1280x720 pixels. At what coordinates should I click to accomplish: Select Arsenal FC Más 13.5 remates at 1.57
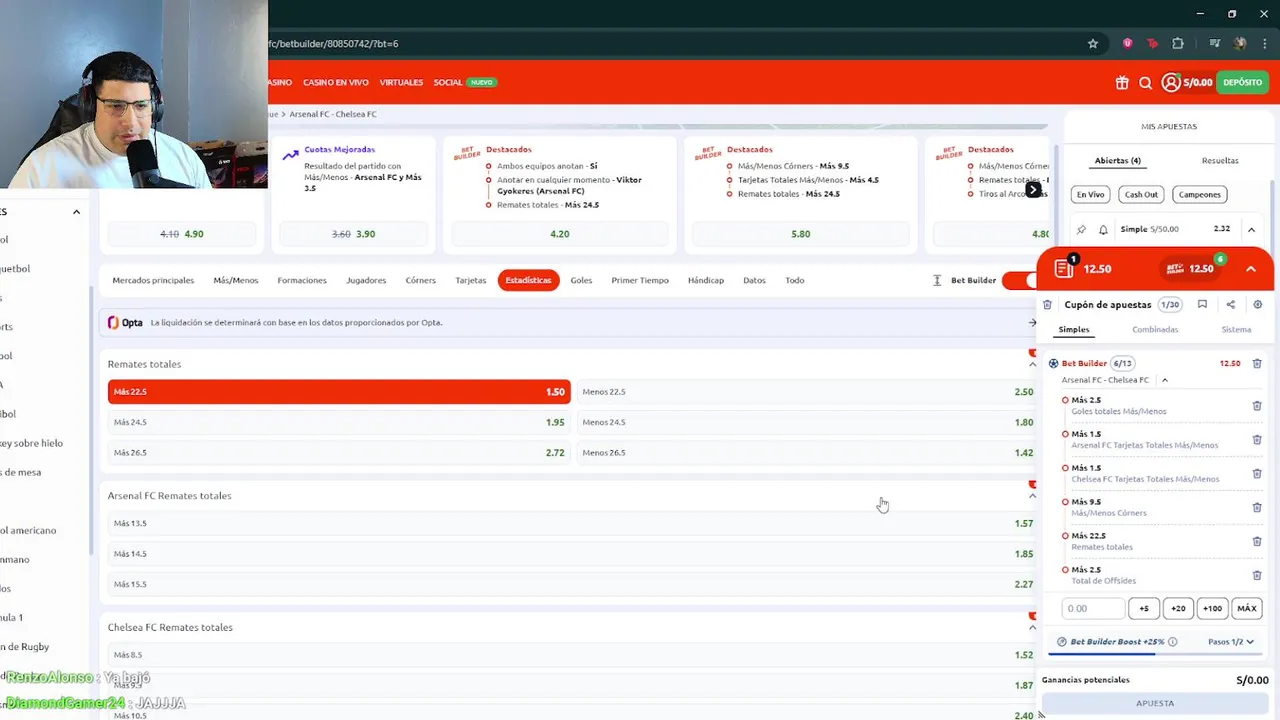573,523
